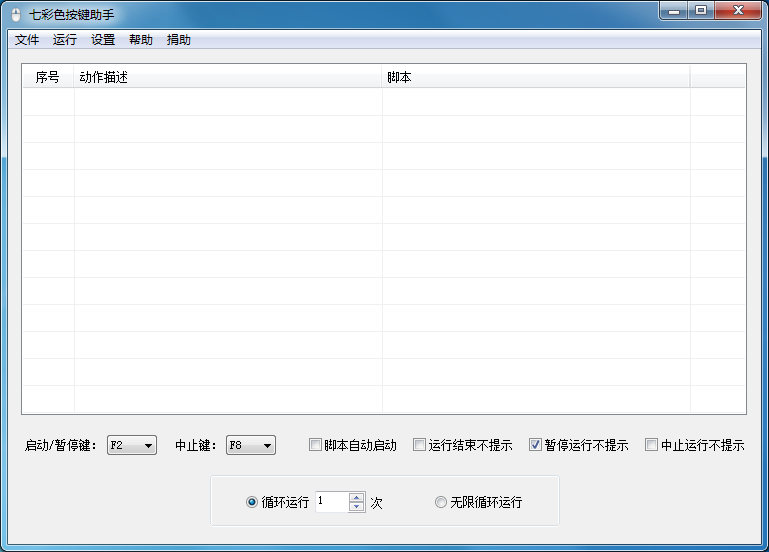Open the 中止键 F8 dropdown

pyautogui.click(x=251, y=445)
